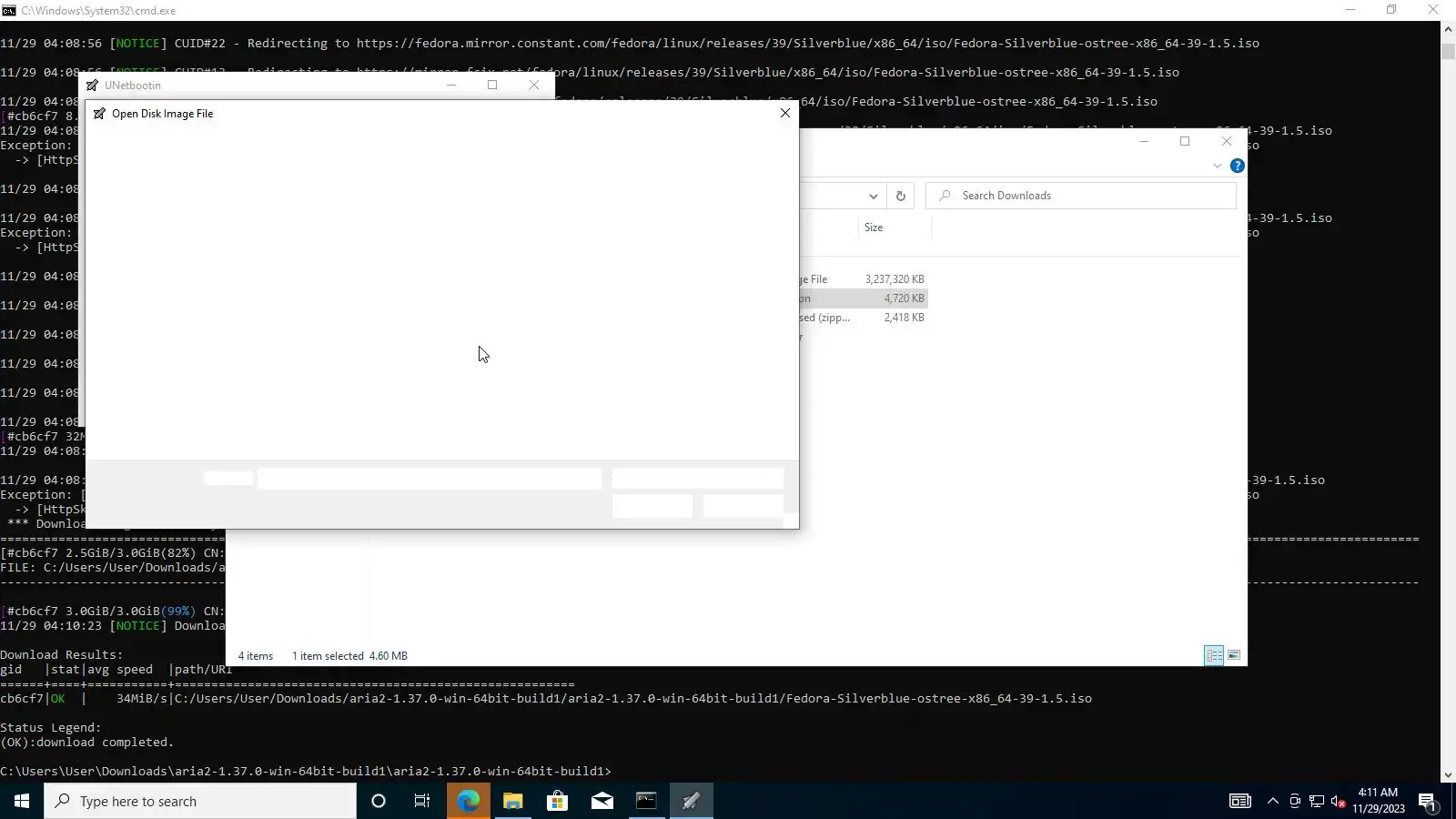Click the Cortana circle on the taskbar
The width and height of the screenshot is (1456, 819).
(x=379, y=801)
